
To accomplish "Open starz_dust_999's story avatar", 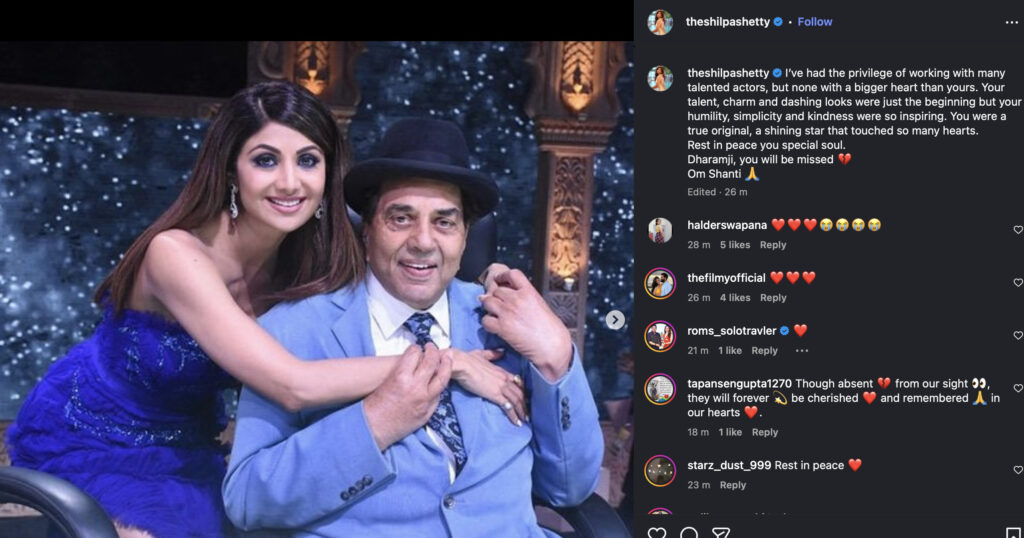I will (x=660, y=470).
